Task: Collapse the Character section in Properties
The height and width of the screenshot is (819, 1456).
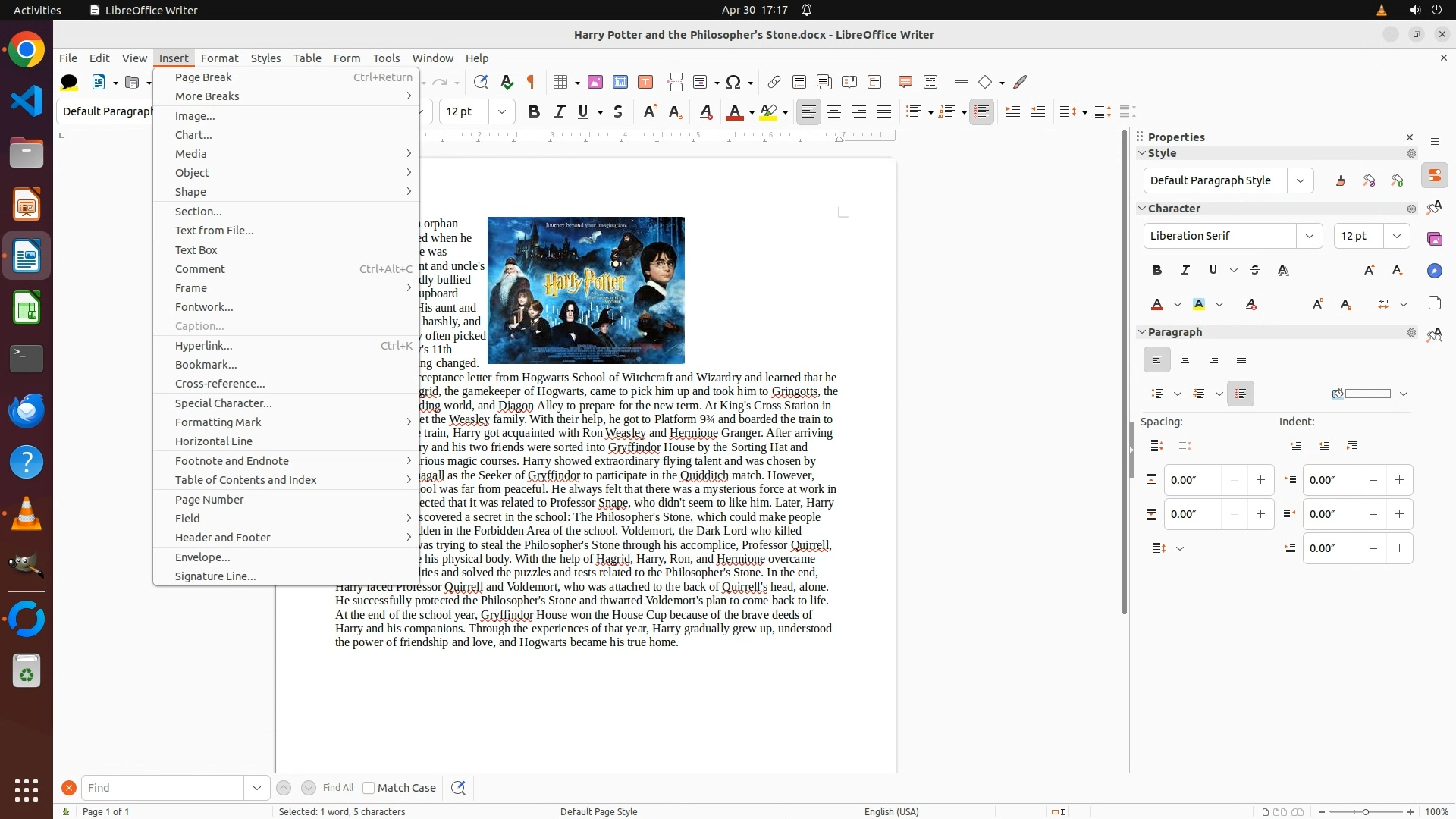Action: click(1142, 209)
